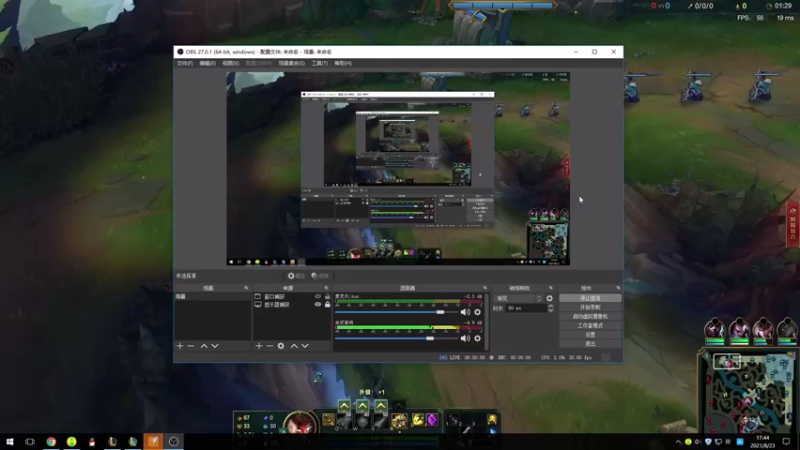This screenshot has height=450, width=800.
Task: Open Windows Start menu
Action: click(10, 442)
